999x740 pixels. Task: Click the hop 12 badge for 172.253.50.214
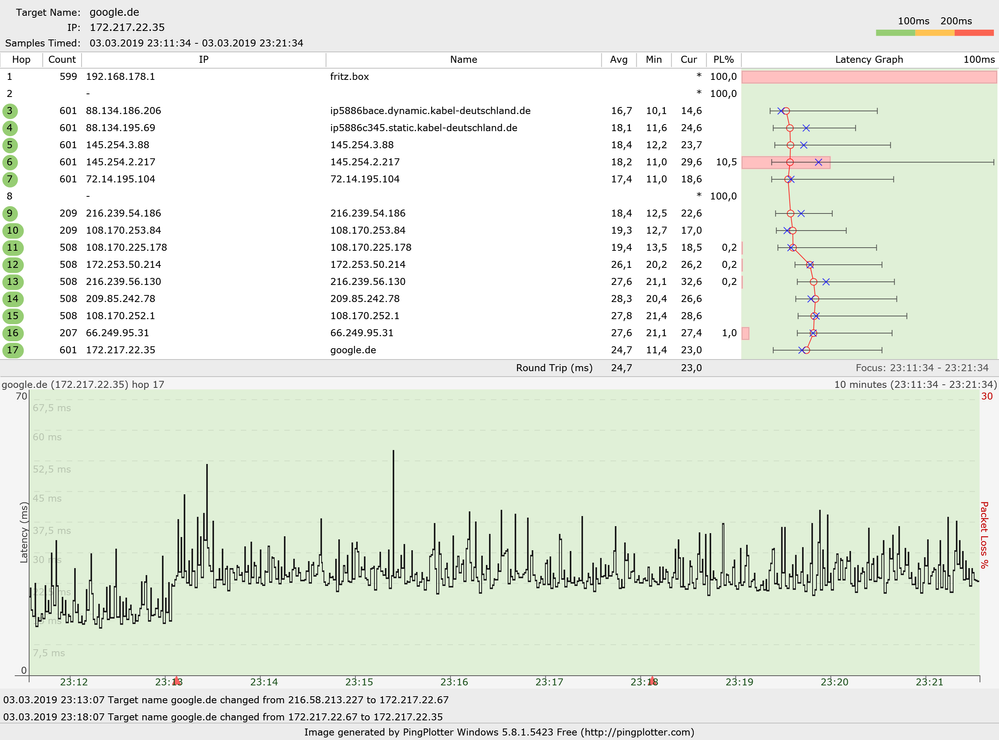pyautogui.click(x=11, y=264)
